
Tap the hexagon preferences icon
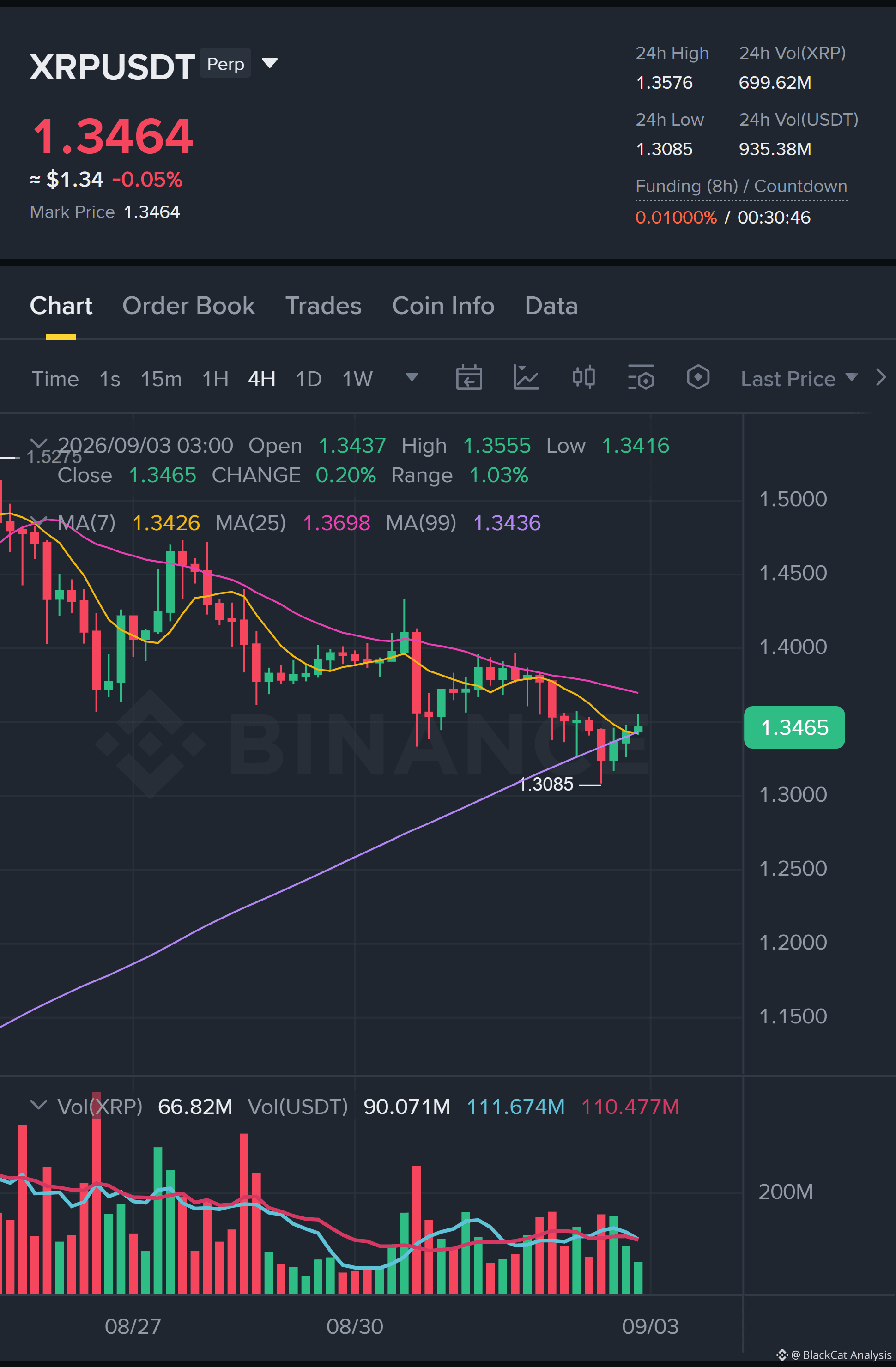pyautogui.click(x=698, y=377)
